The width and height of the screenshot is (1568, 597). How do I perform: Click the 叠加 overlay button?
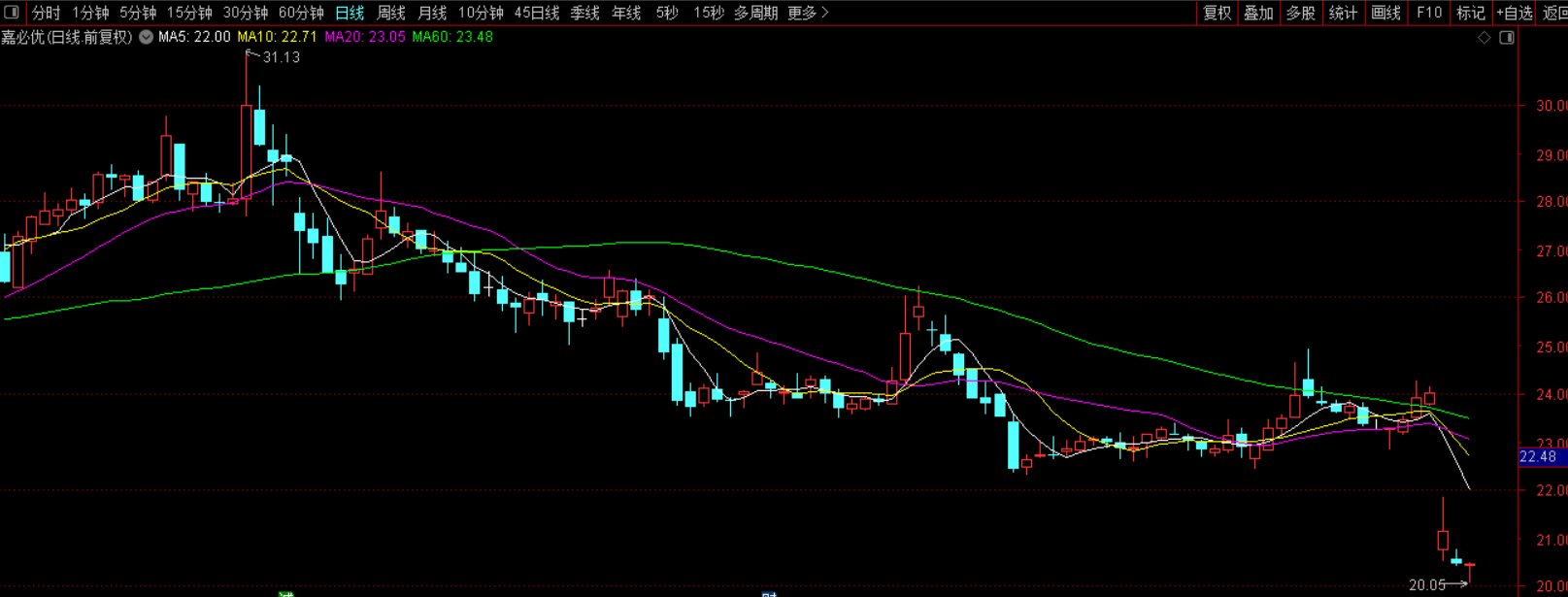click(x=1258, y=13)
